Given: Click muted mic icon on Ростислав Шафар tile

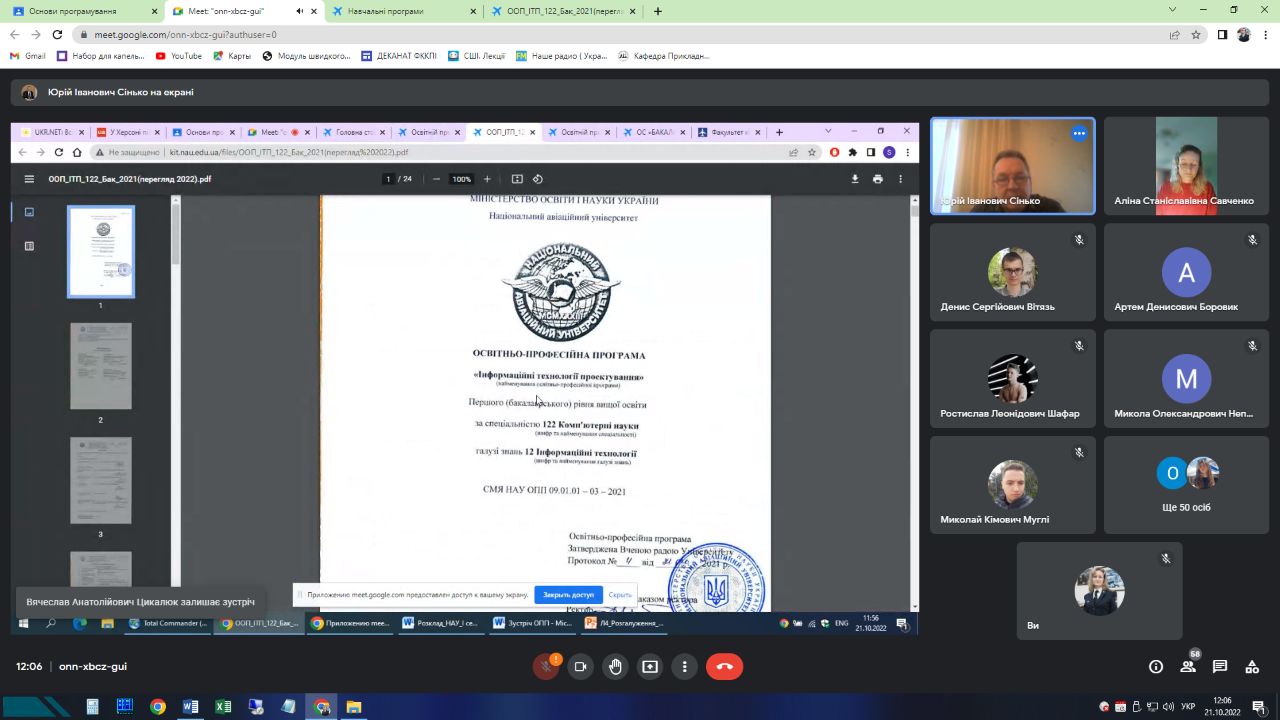Looking at the screenshot, I should coord(1079,346).
